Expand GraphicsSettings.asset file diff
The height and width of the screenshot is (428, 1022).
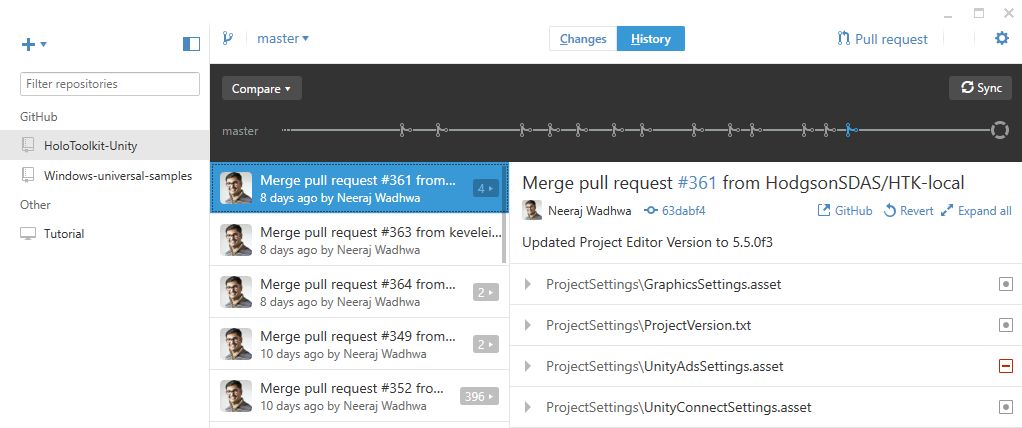528,285
